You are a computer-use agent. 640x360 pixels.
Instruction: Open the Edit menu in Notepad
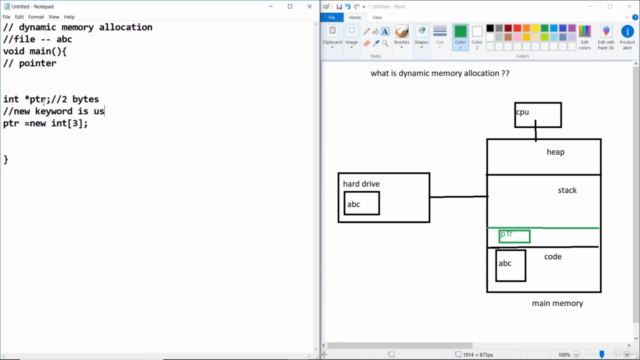coord(19,17)
